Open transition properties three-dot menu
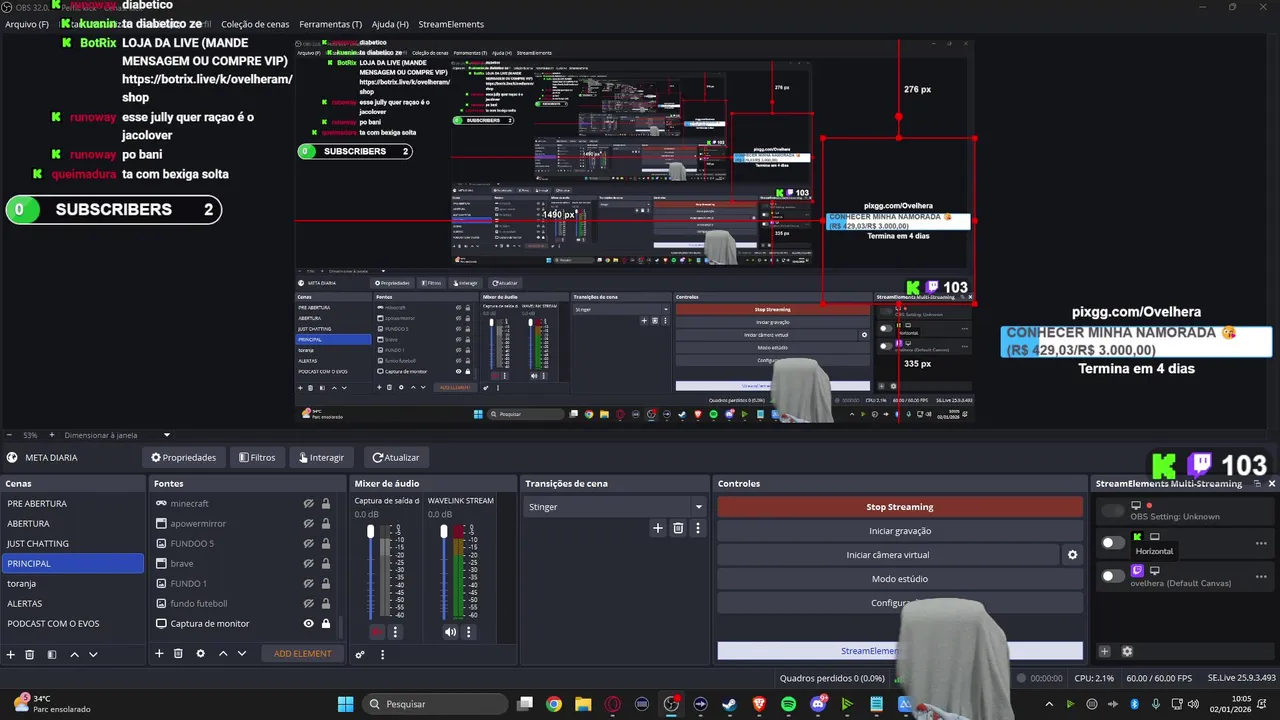Image resolution: width=1280 pixels, height=720 pixels. tap(698, 528)
